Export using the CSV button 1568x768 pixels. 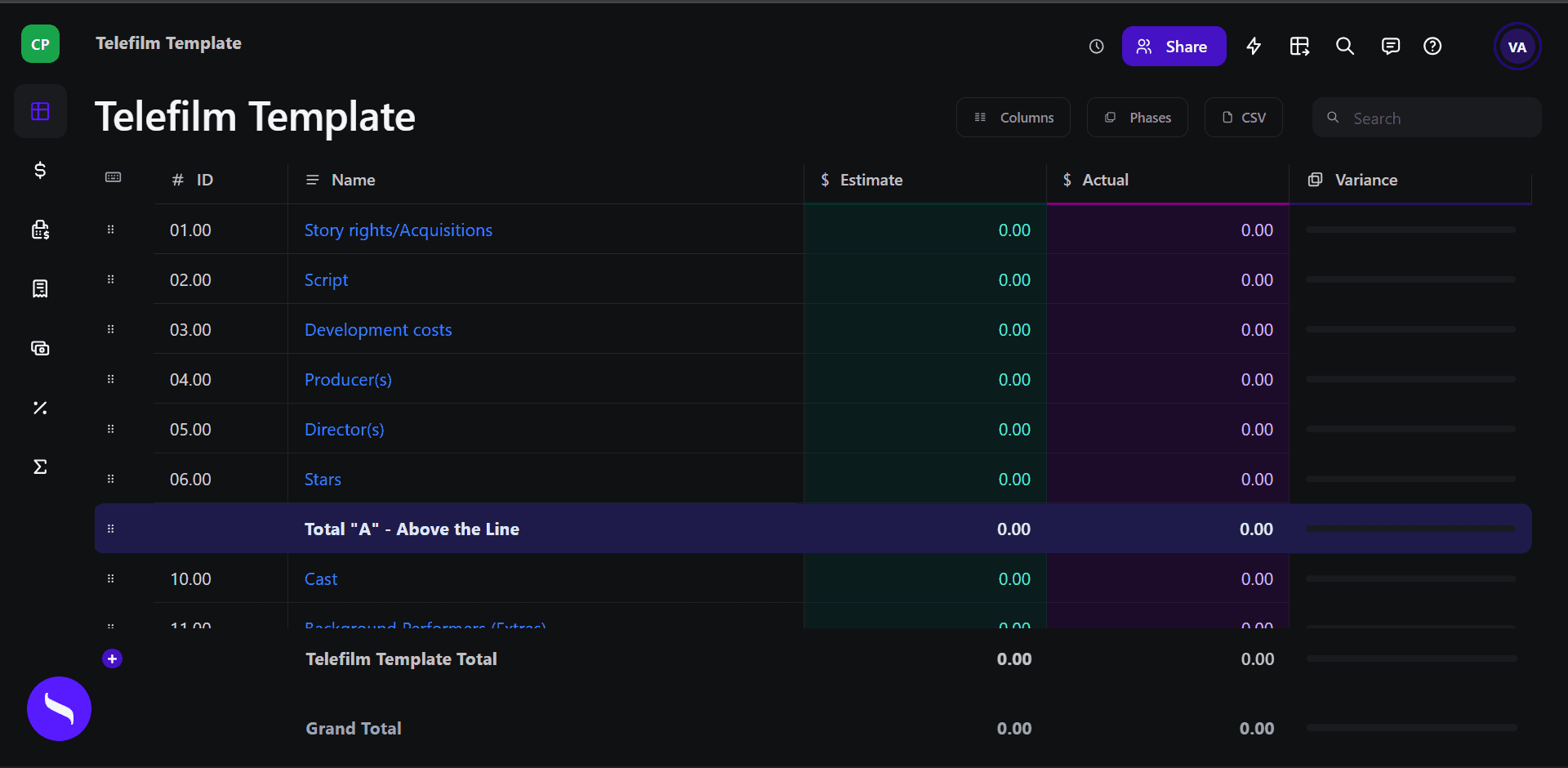(x=1243, y=118)
